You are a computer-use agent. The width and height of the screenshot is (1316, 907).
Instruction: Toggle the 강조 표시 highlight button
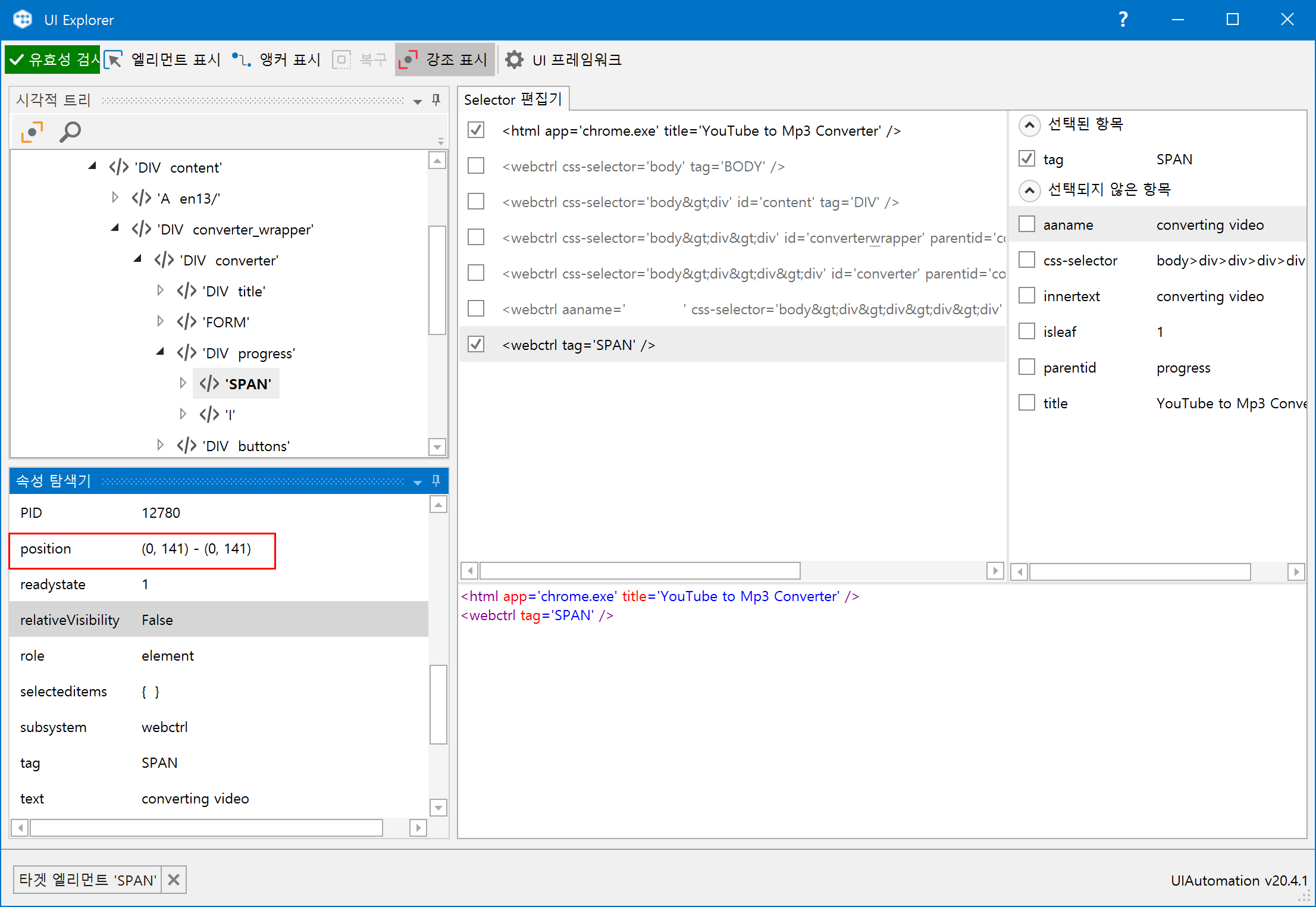click(x=444, y=60)
